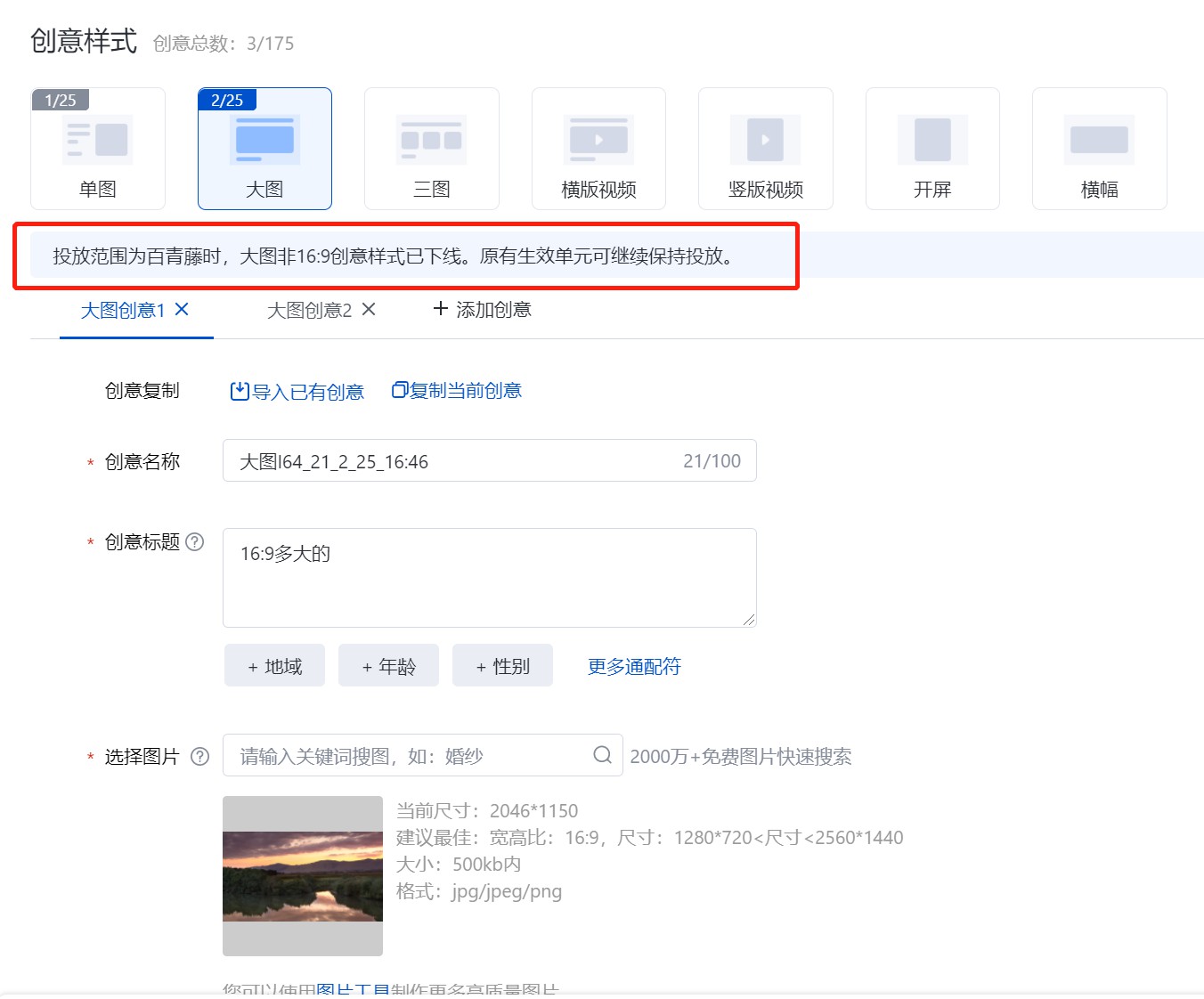
Task: Open the 大图创意1 tab
Action: pyautogui.click(x=123, y=310)
